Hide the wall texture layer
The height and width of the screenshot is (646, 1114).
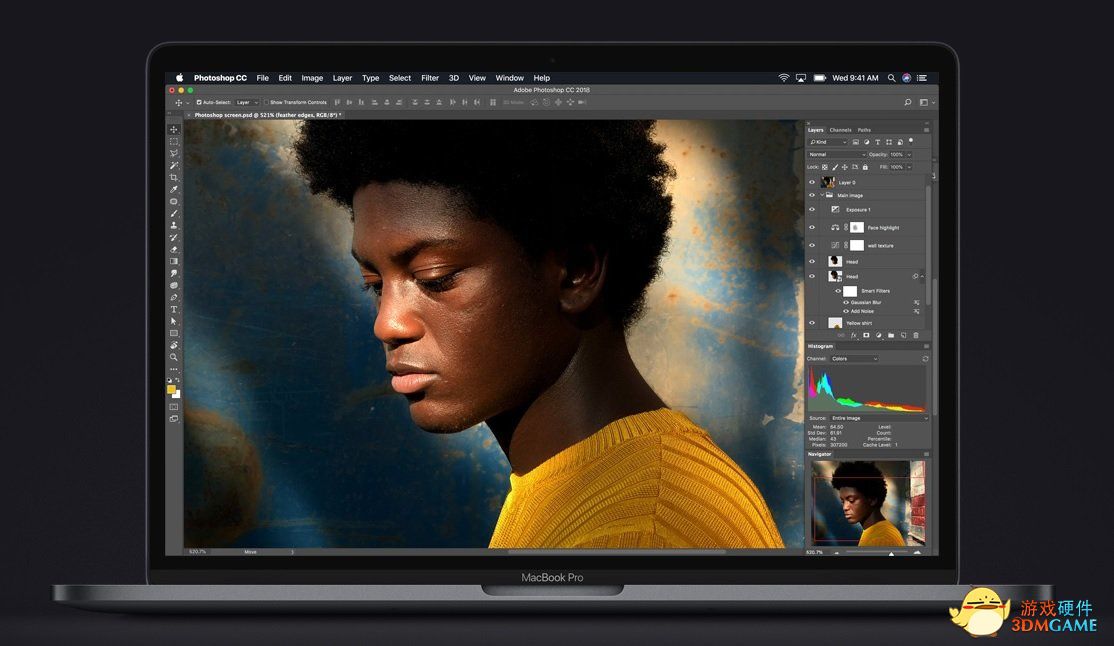click(x=812, y=245)
